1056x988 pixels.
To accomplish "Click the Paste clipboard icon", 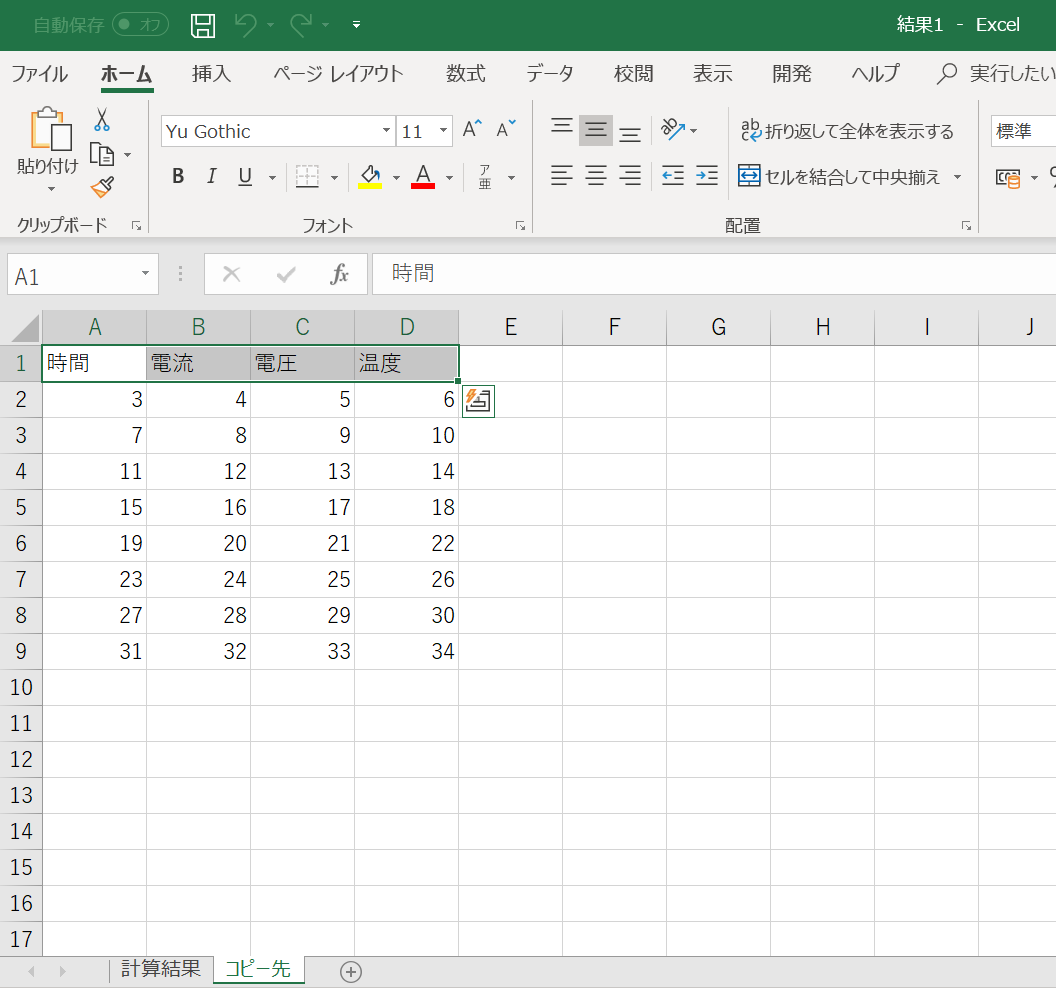I will pyautogui.click(x=50, y=129).
